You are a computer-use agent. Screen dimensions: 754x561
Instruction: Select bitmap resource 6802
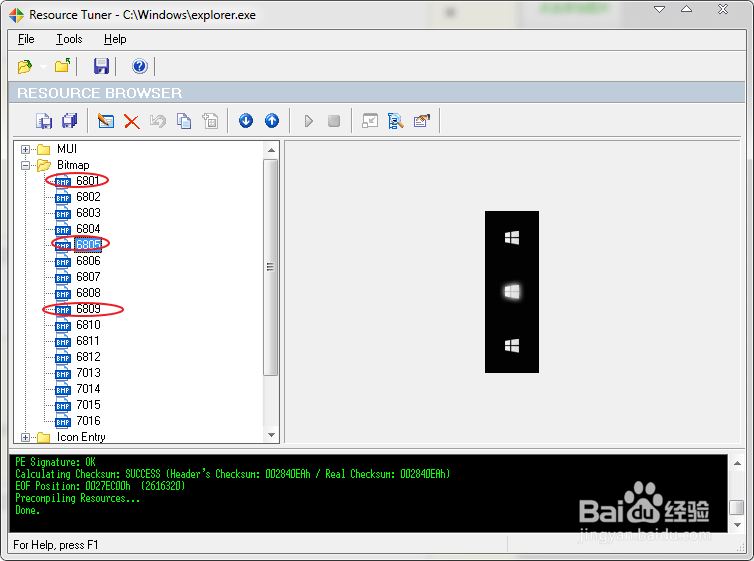tap(88, 197)
